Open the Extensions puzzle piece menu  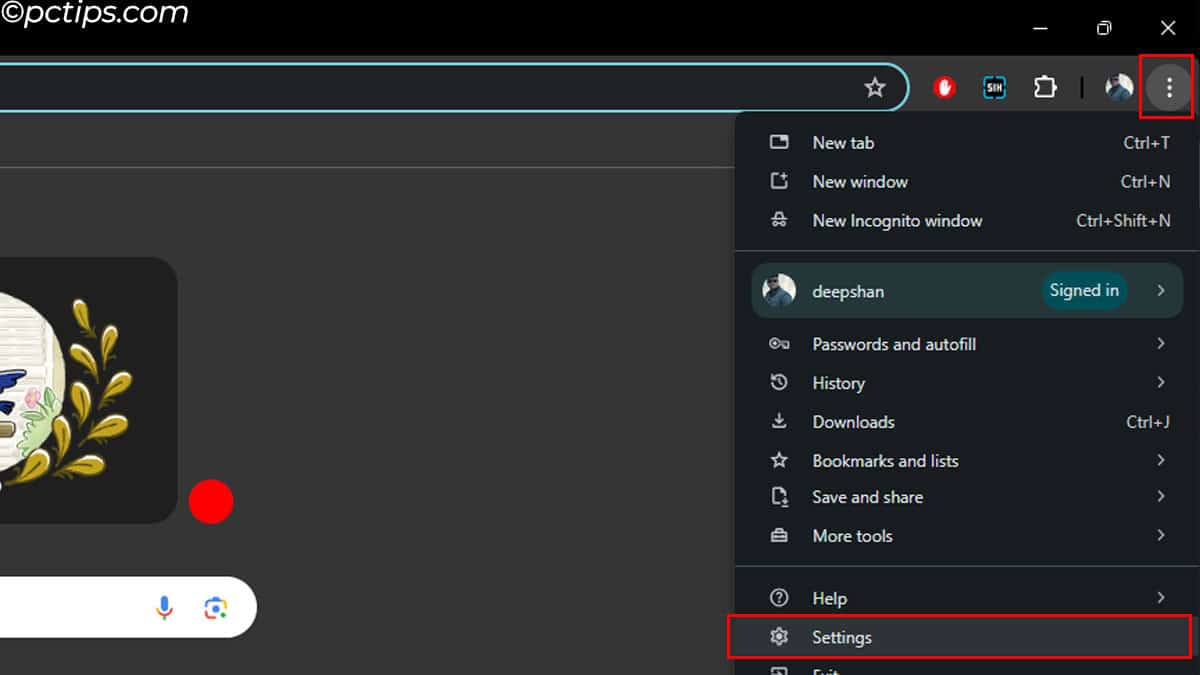point(1045,88)
